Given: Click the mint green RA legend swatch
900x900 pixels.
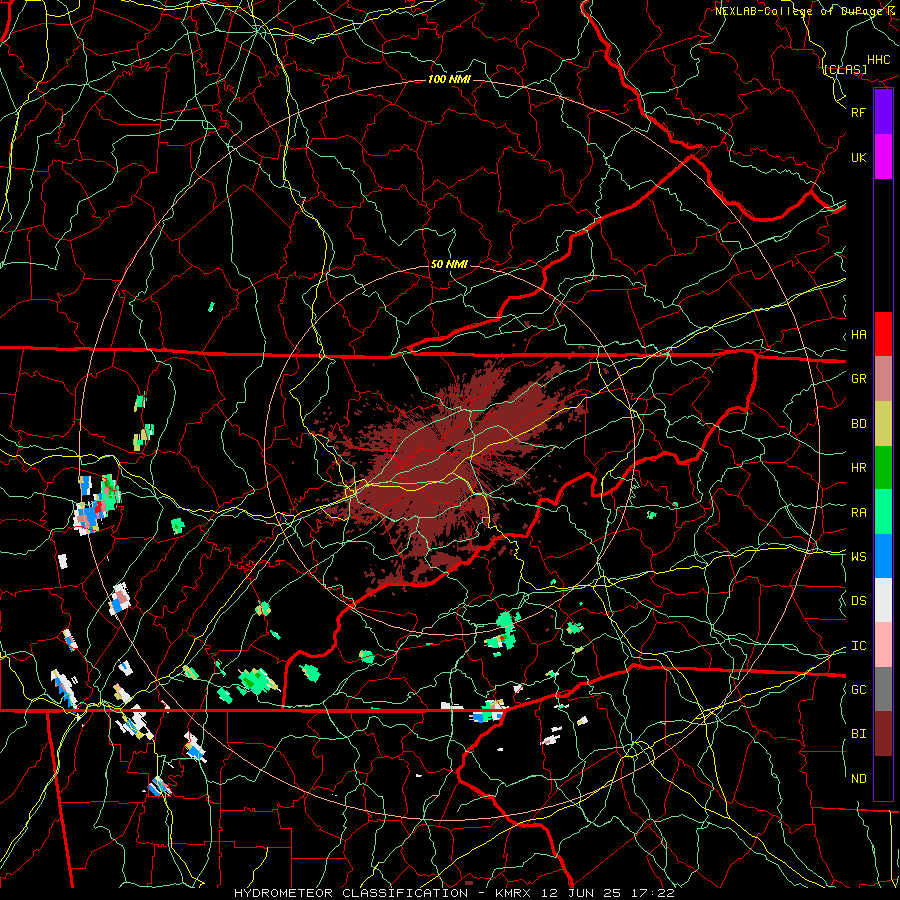Looking at the screenshot, I should tap(883, 512).
